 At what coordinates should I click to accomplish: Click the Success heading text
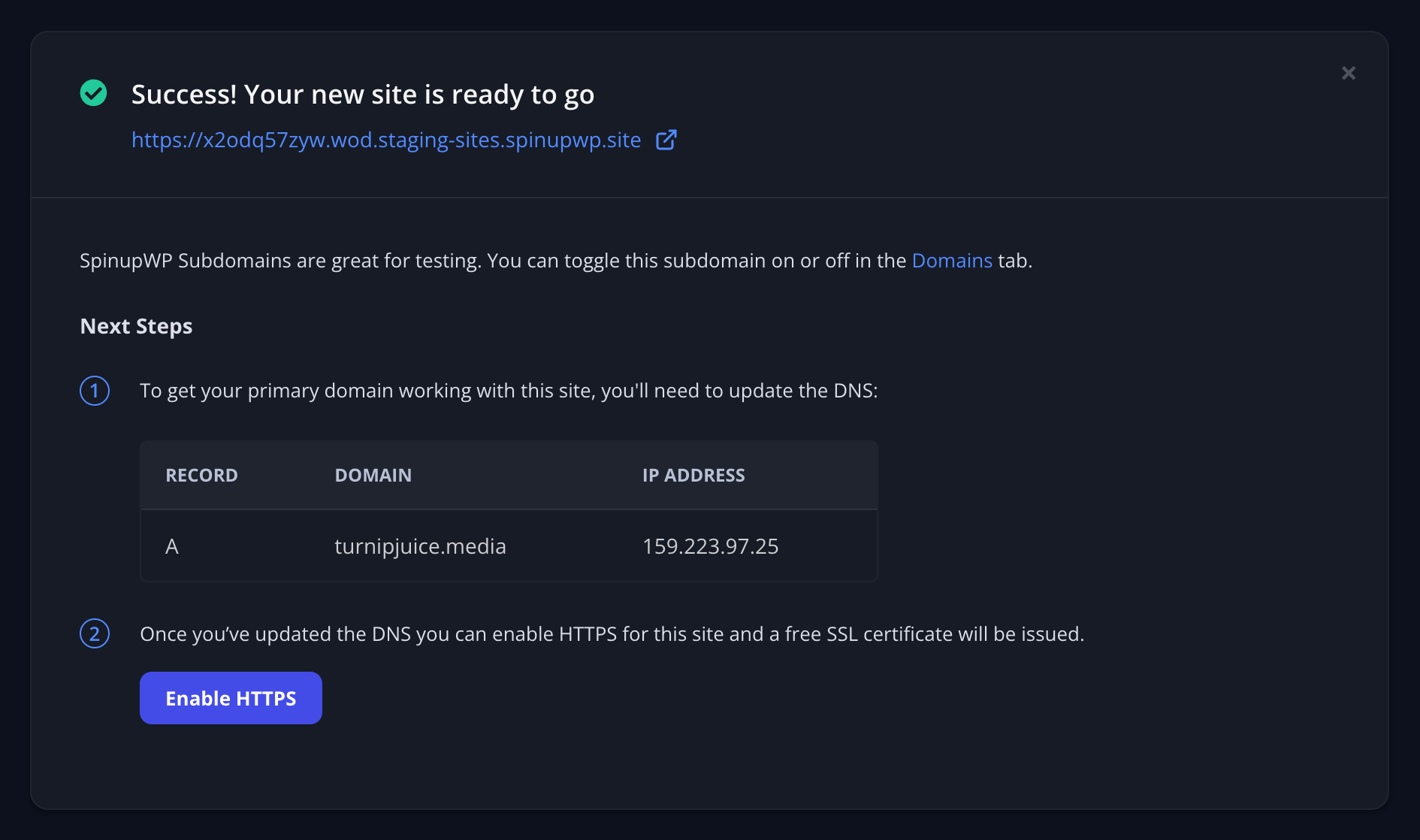point(363,95)
